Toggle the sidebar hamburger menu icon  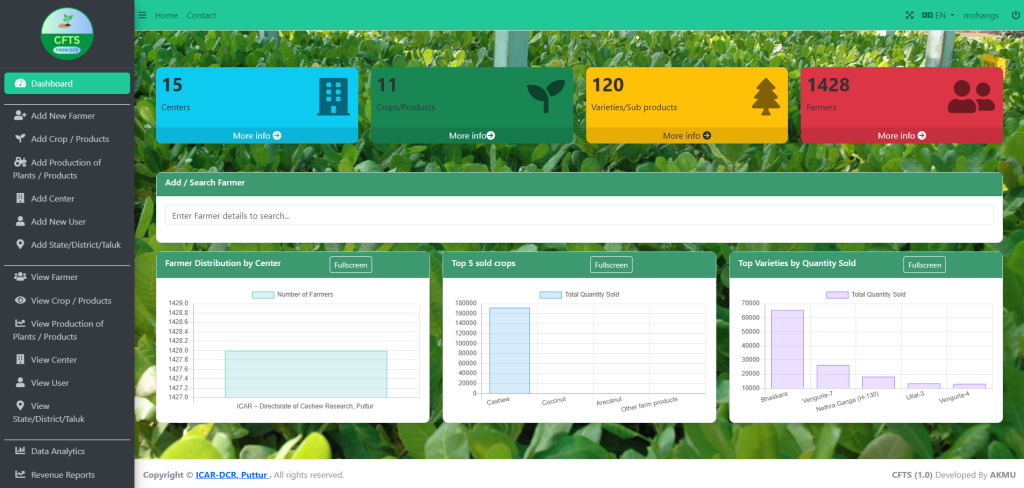coord(142,16)
